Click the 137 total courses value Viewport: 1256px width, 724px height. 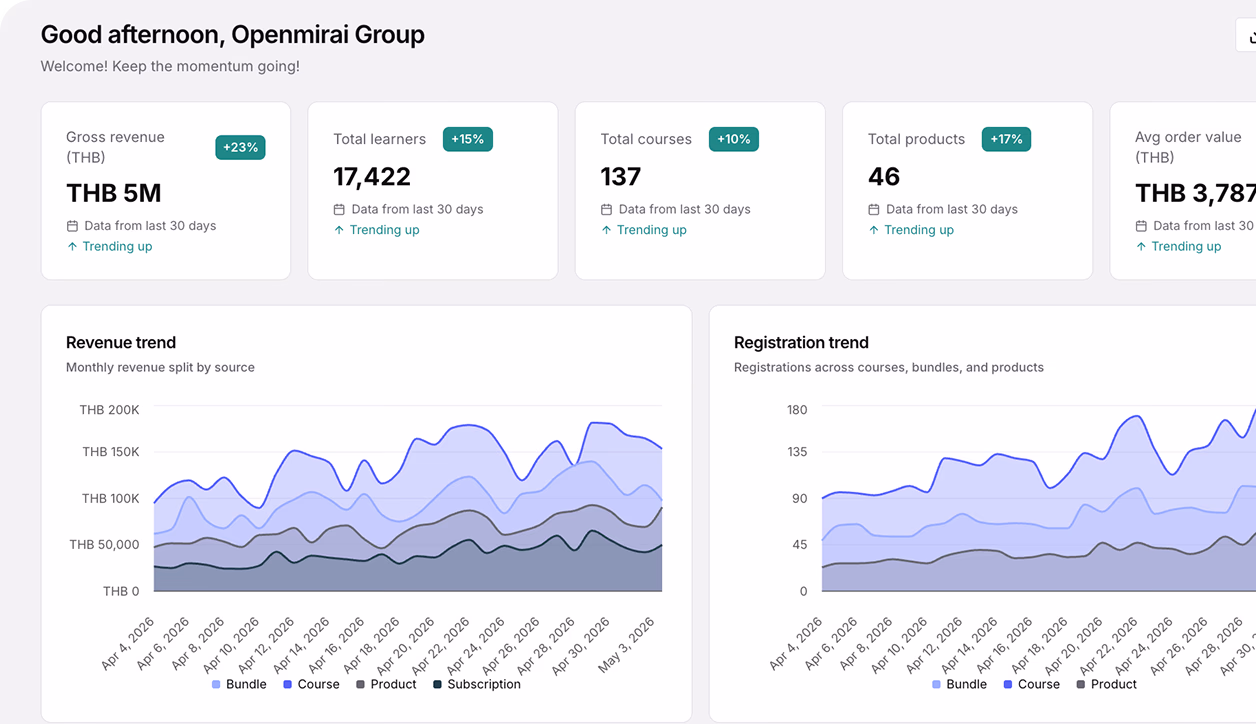[620, 177]
